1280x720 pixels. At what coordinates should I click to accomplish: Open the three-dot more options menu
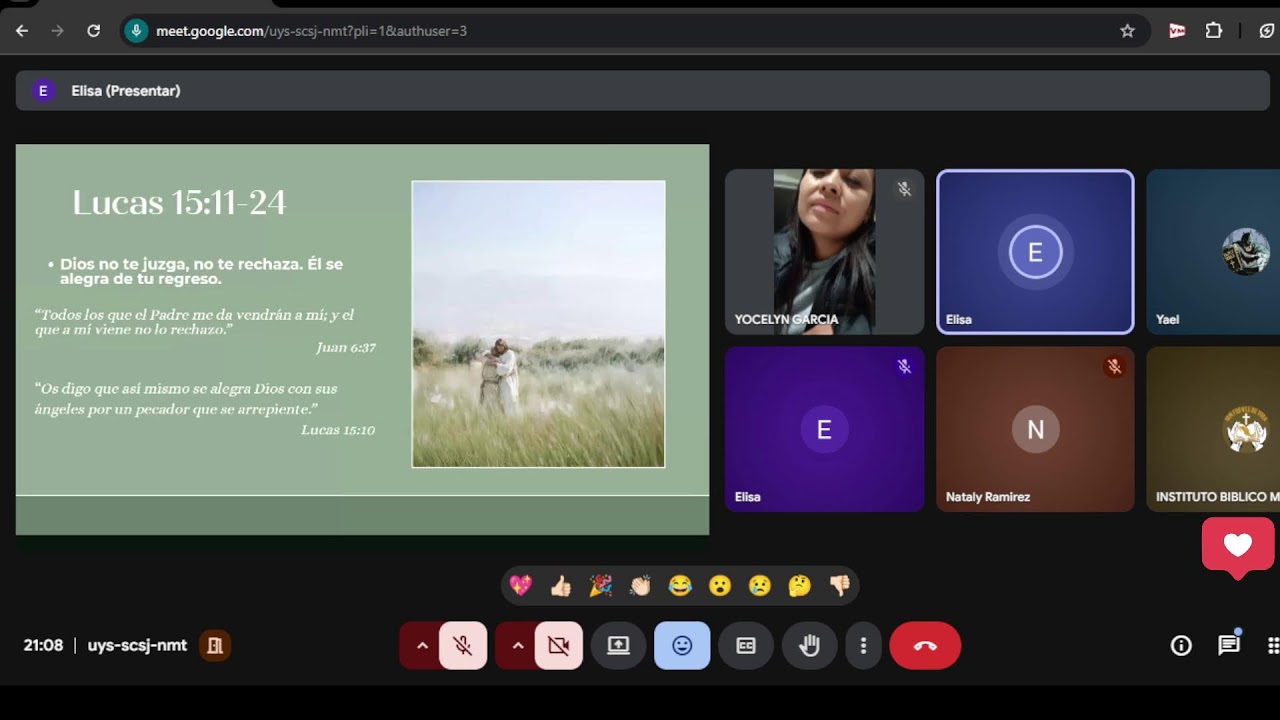coord(863,646)
